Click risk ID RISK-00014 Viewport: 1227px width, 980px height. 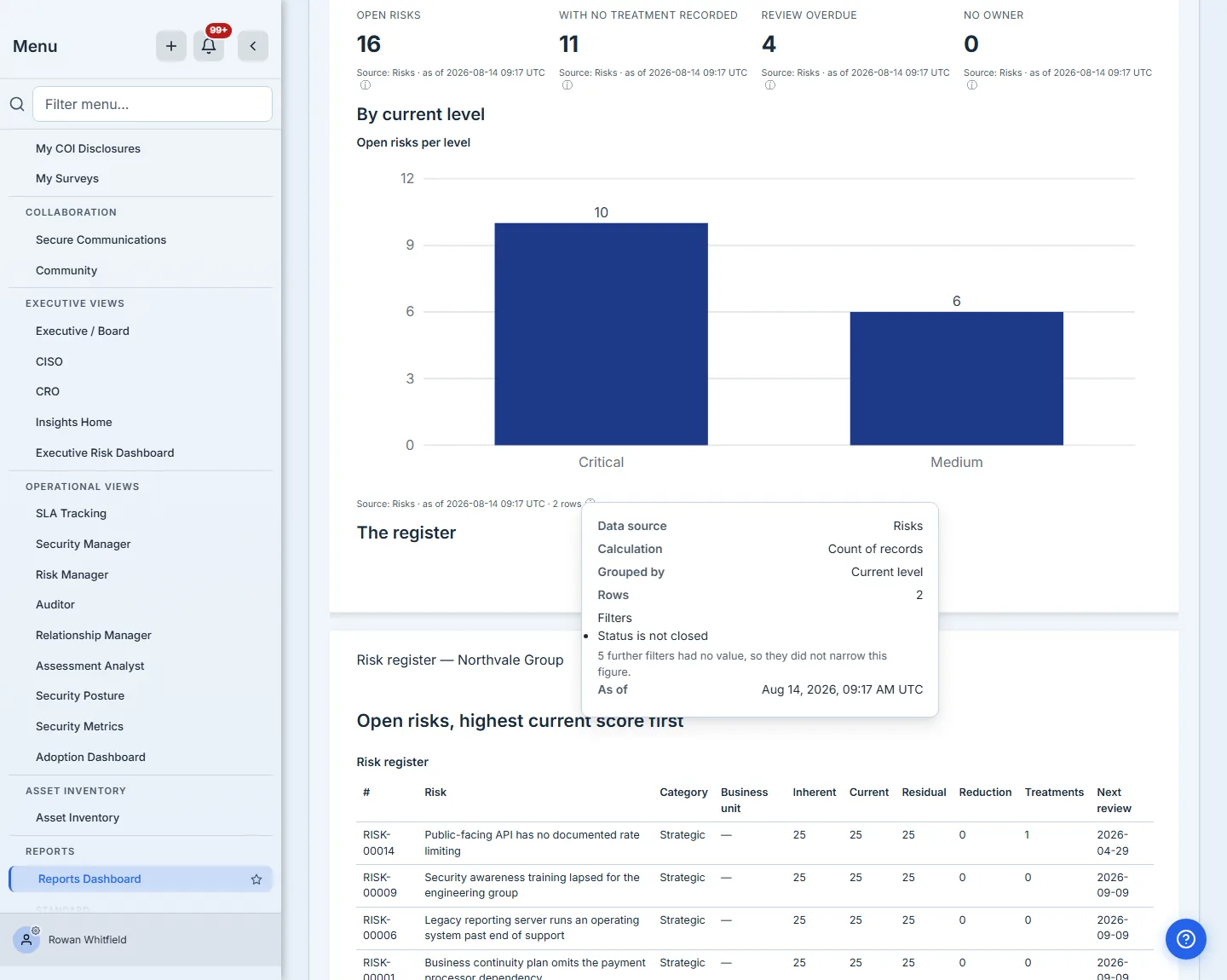coord(379,843)
